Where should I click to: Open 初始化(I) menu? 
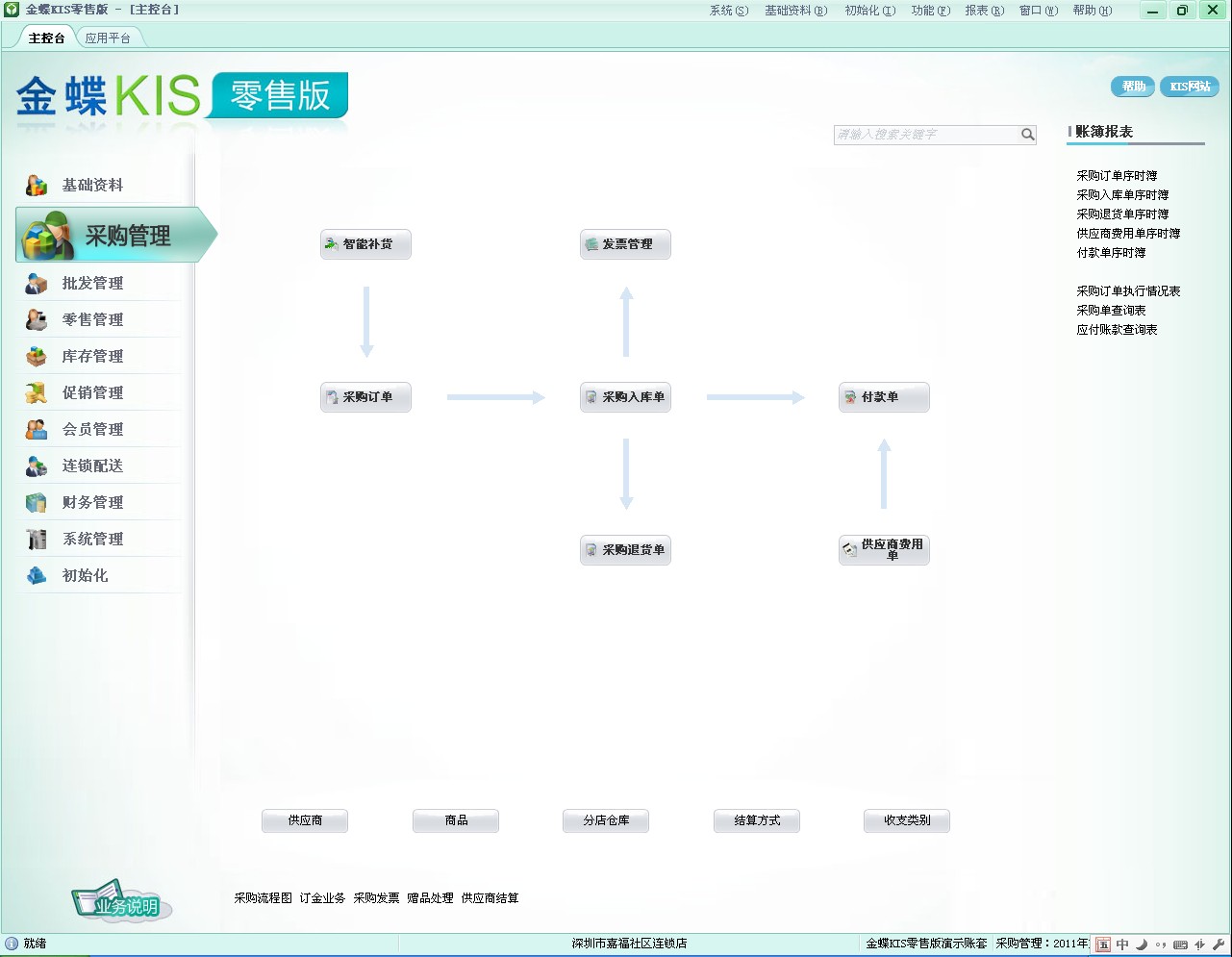869,11
